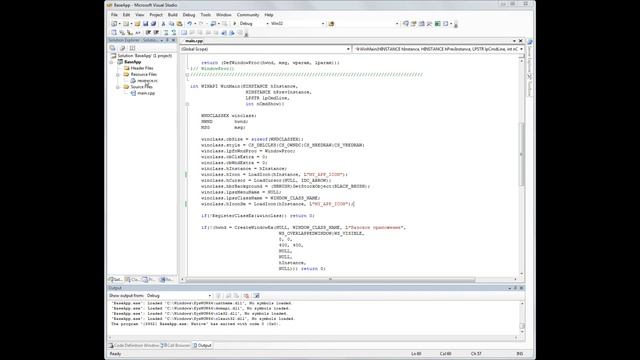Open the View menu
This screenshot has width=640, height=360.
(140, 15)
